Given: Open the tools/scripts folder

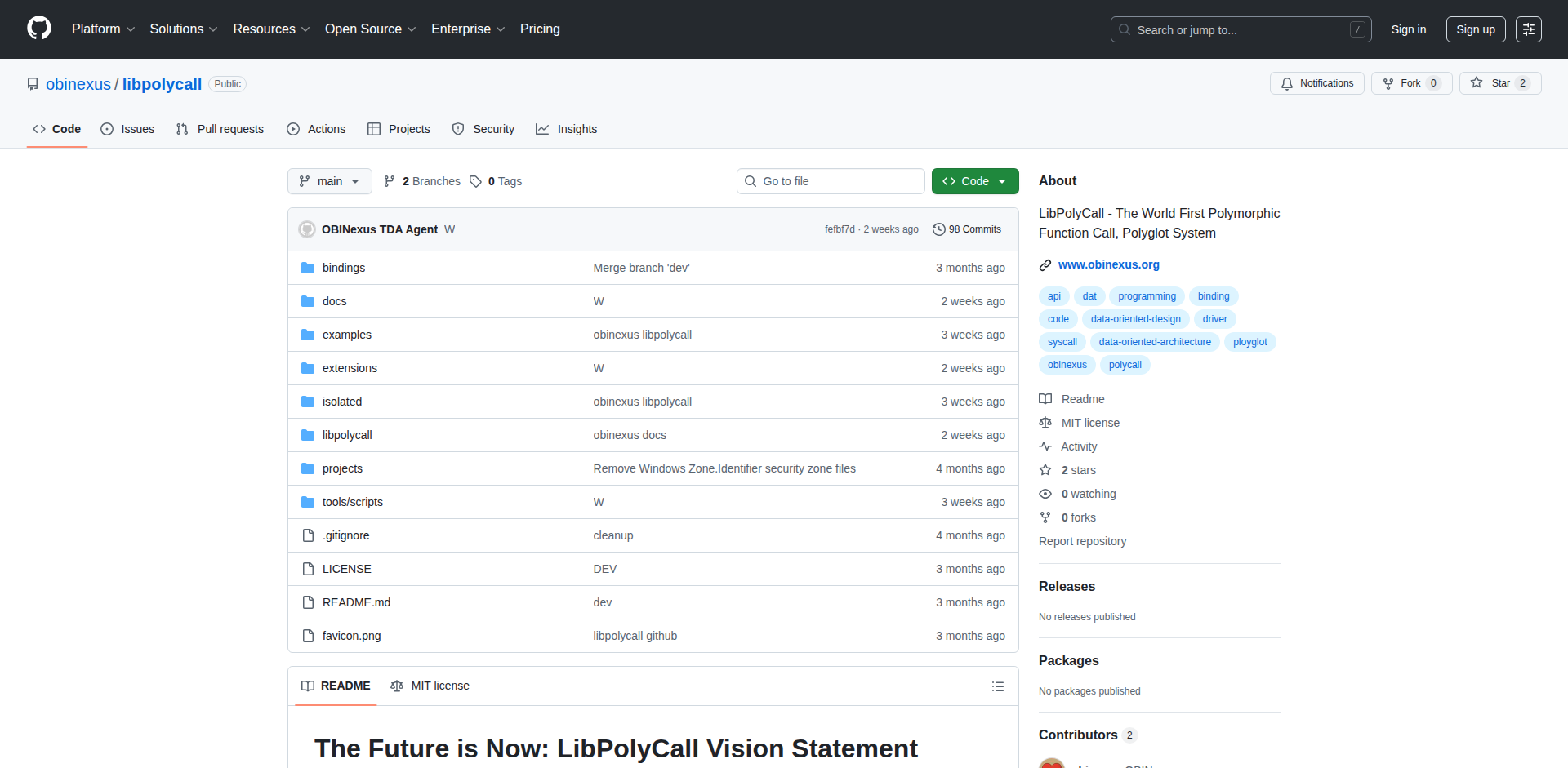Looking at the screenshot, I should coord(352,502).
